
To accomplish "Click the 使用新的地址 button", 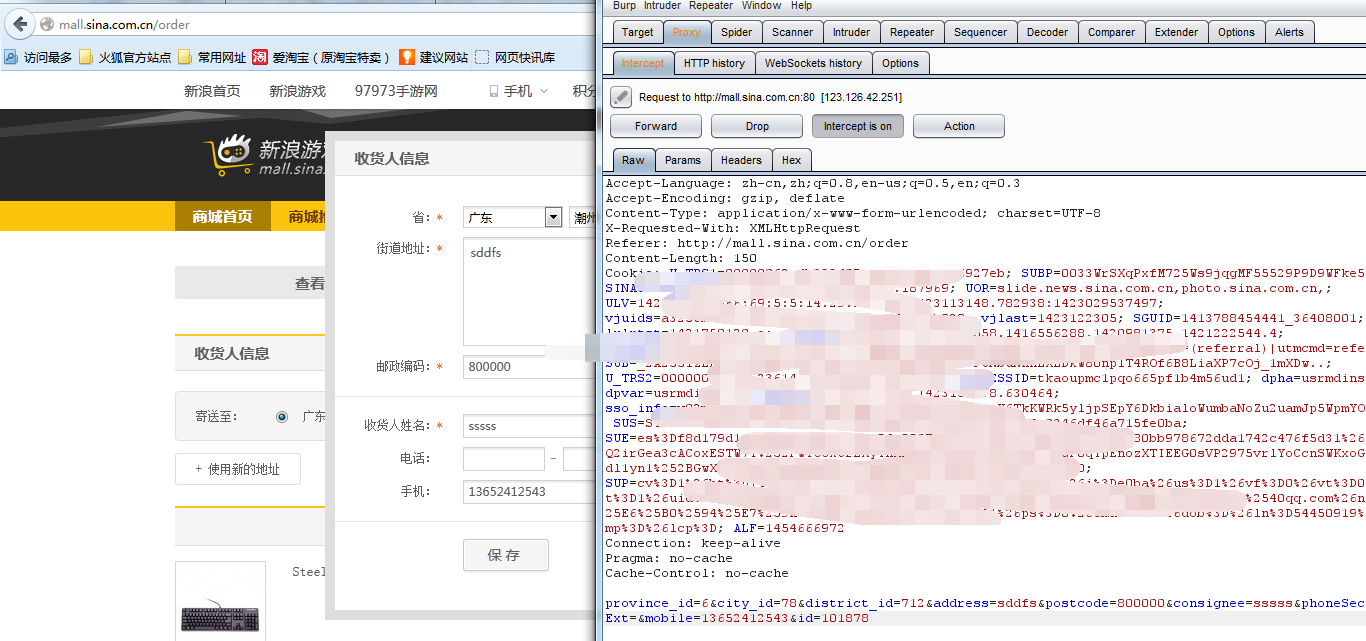I will click(x=238, y=469).
